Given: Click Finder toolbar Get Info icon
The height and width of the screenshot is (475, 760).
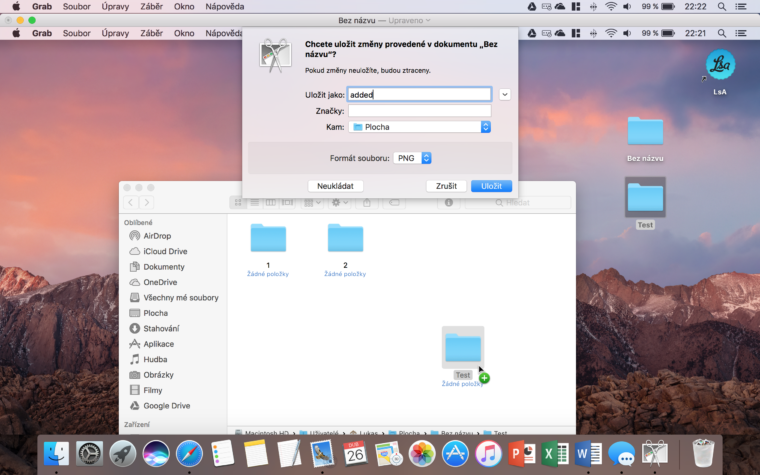Looking at the screenshot, I should 449,203.
